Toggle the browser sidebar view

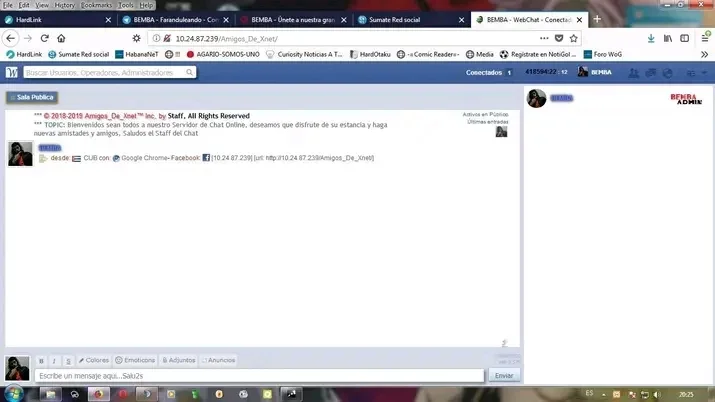684,39
